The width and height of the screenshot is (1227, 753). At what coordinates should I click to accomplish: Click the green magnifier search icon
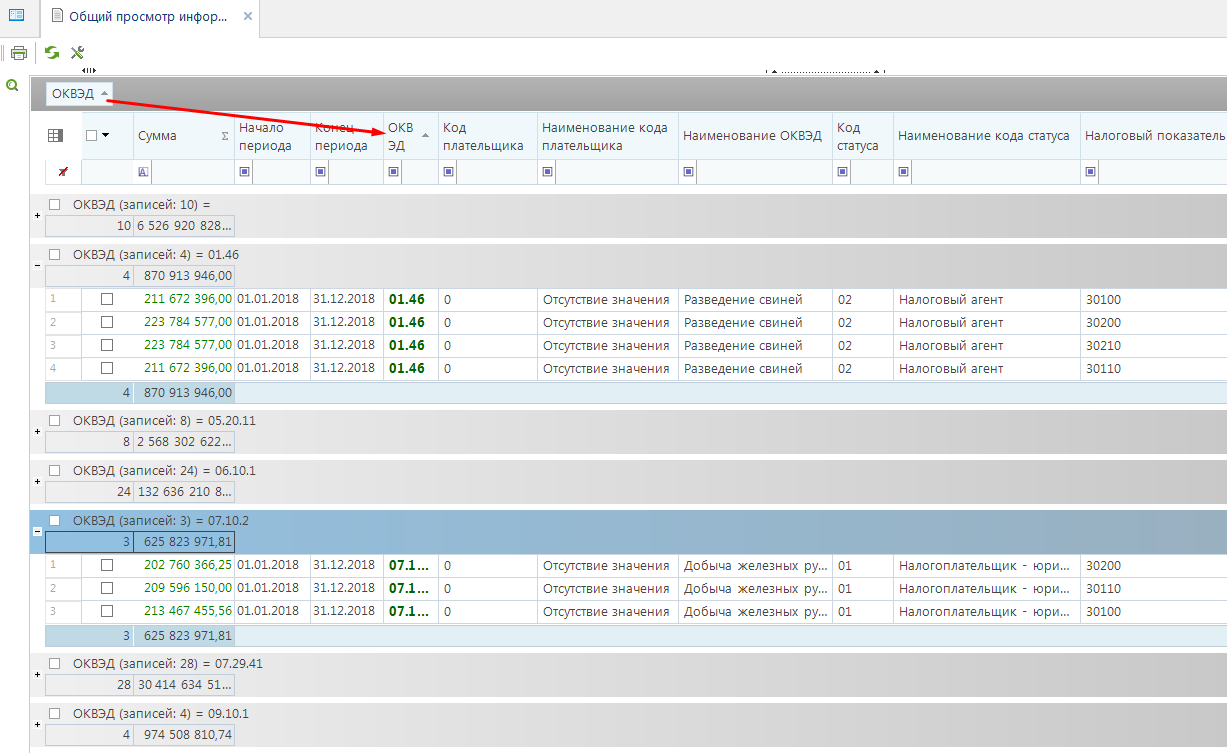pyautogui.click(x=12, y=86)
